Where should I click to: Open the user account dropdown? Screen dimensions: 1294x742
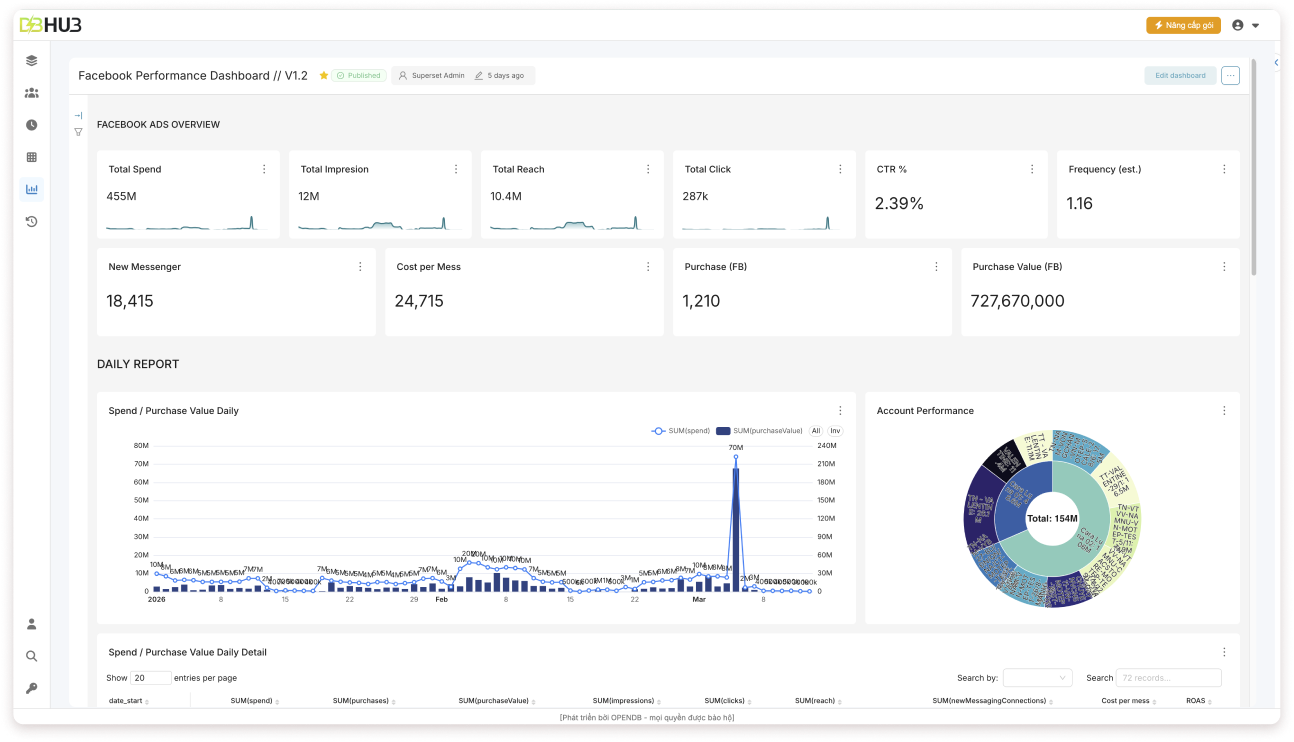coord(1245,25)
